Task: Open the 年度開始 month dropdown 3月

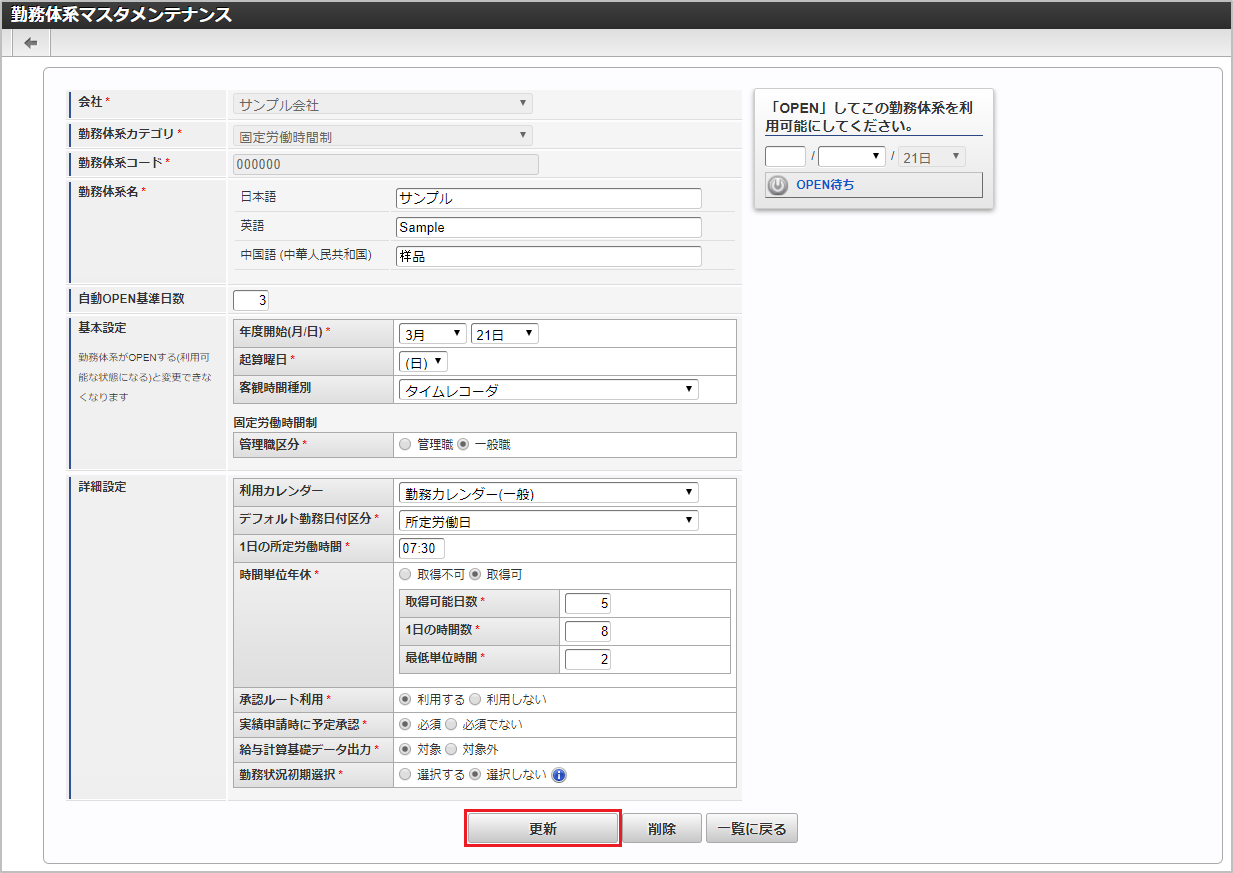Action: [432, 334]
